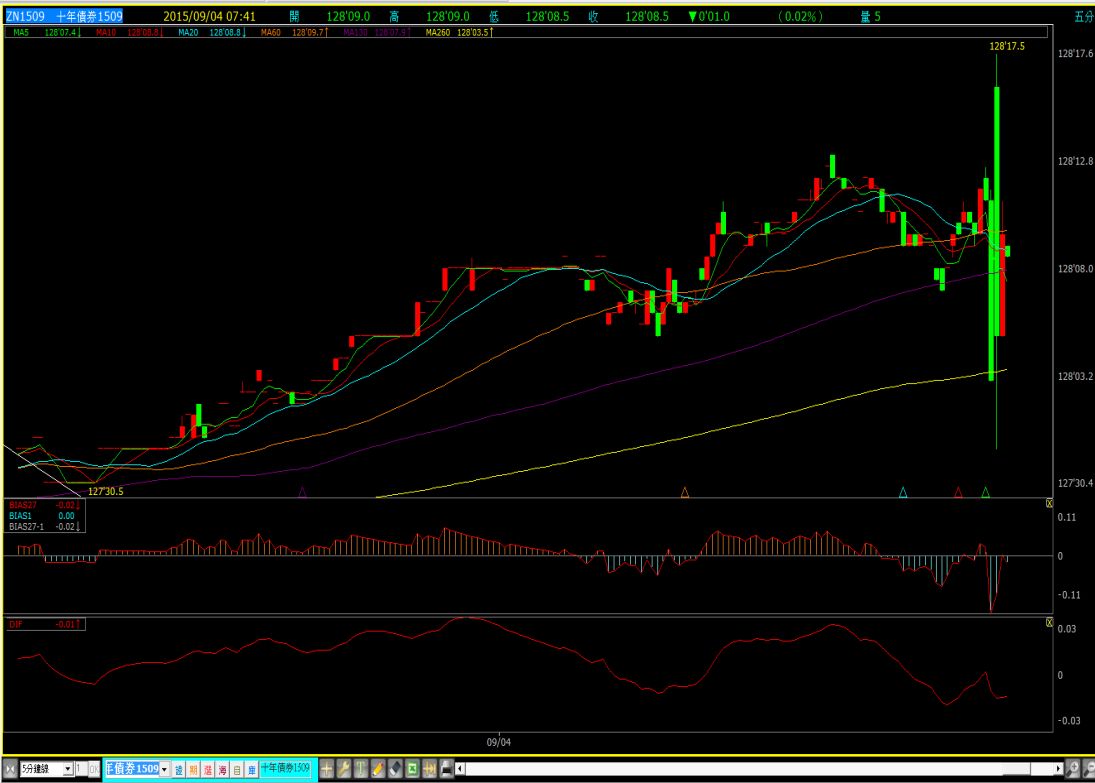The width and height of the screenshot is (1095, 783).
Task: Open the wrench settings tool
Action: [344, 769]
